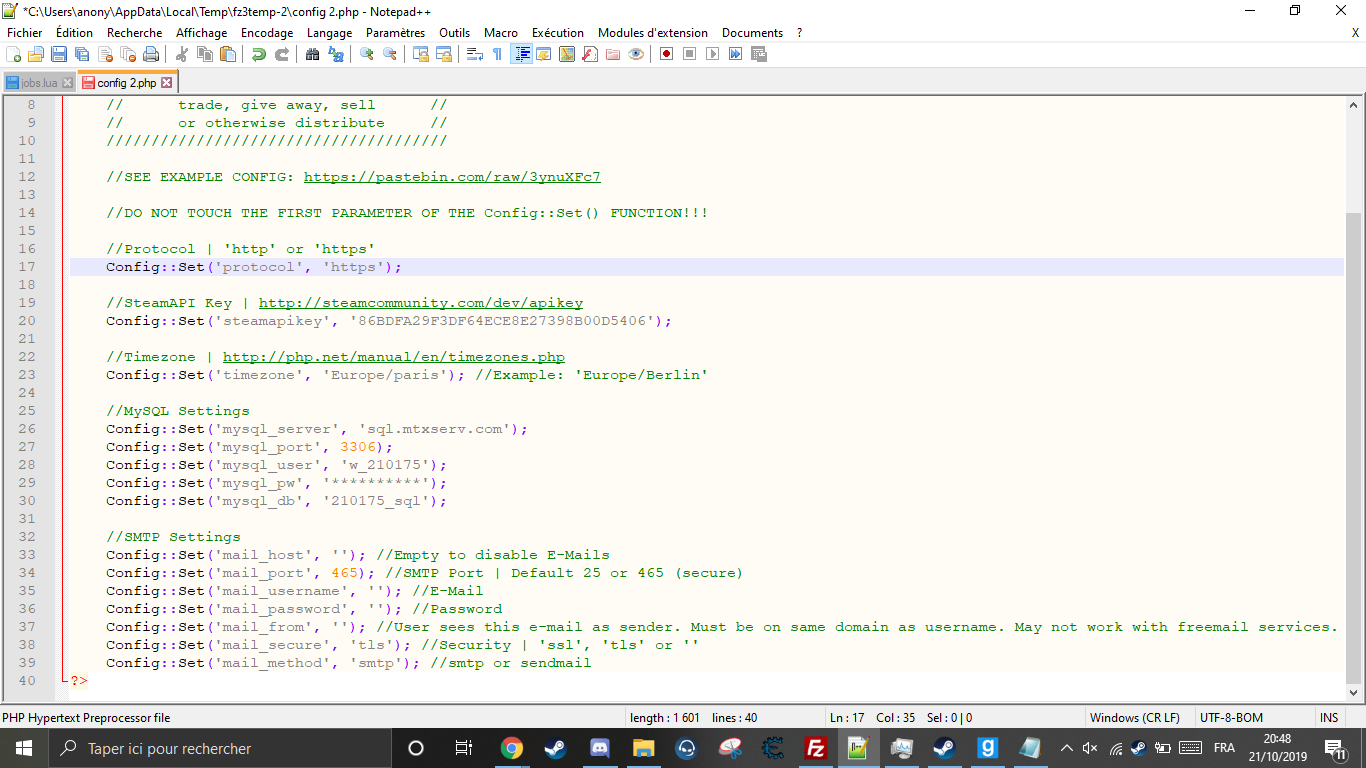This screenshot has width=1366, height=768.
Task: Open the Recherche menu
Action: coord(135,33)
